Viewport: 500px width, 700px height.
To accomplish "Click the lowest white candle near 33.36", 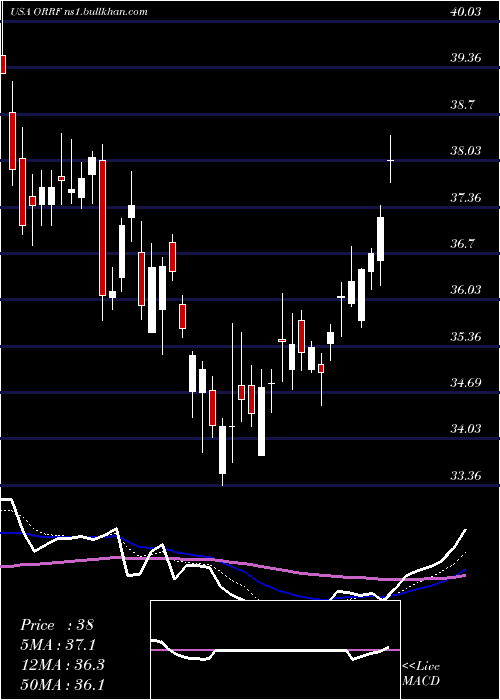I will pyautogui.click(x=222, y=452).
